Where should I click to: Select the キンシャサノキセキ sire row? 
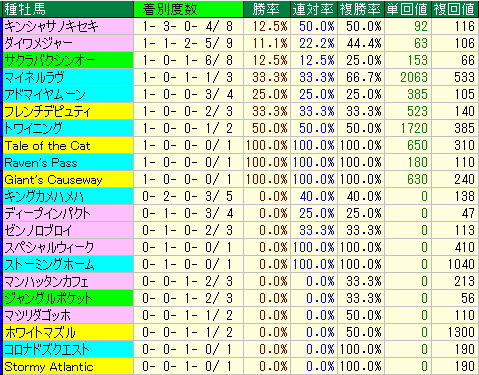pyautogui.click(x=241, y=26)
